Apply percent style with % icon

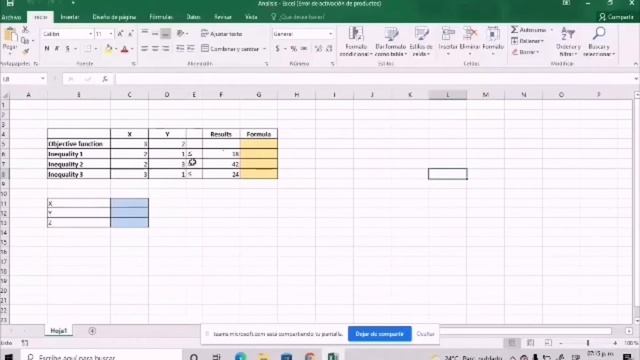coord(293,49)
